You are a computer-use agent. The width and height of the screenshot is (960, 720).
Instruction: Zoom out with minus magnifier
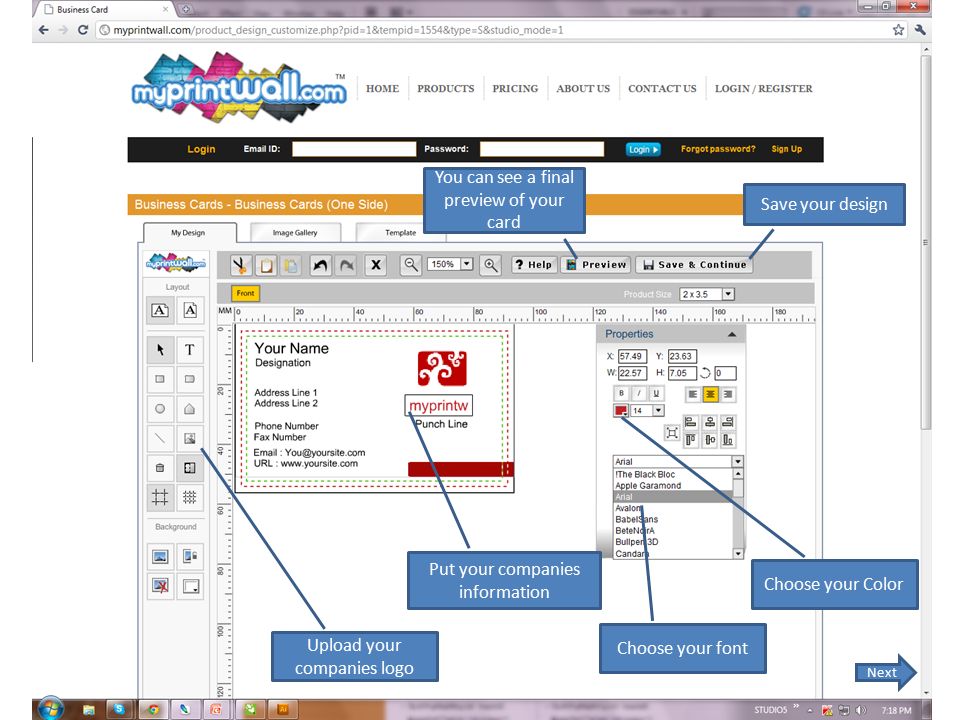point(411,265)
